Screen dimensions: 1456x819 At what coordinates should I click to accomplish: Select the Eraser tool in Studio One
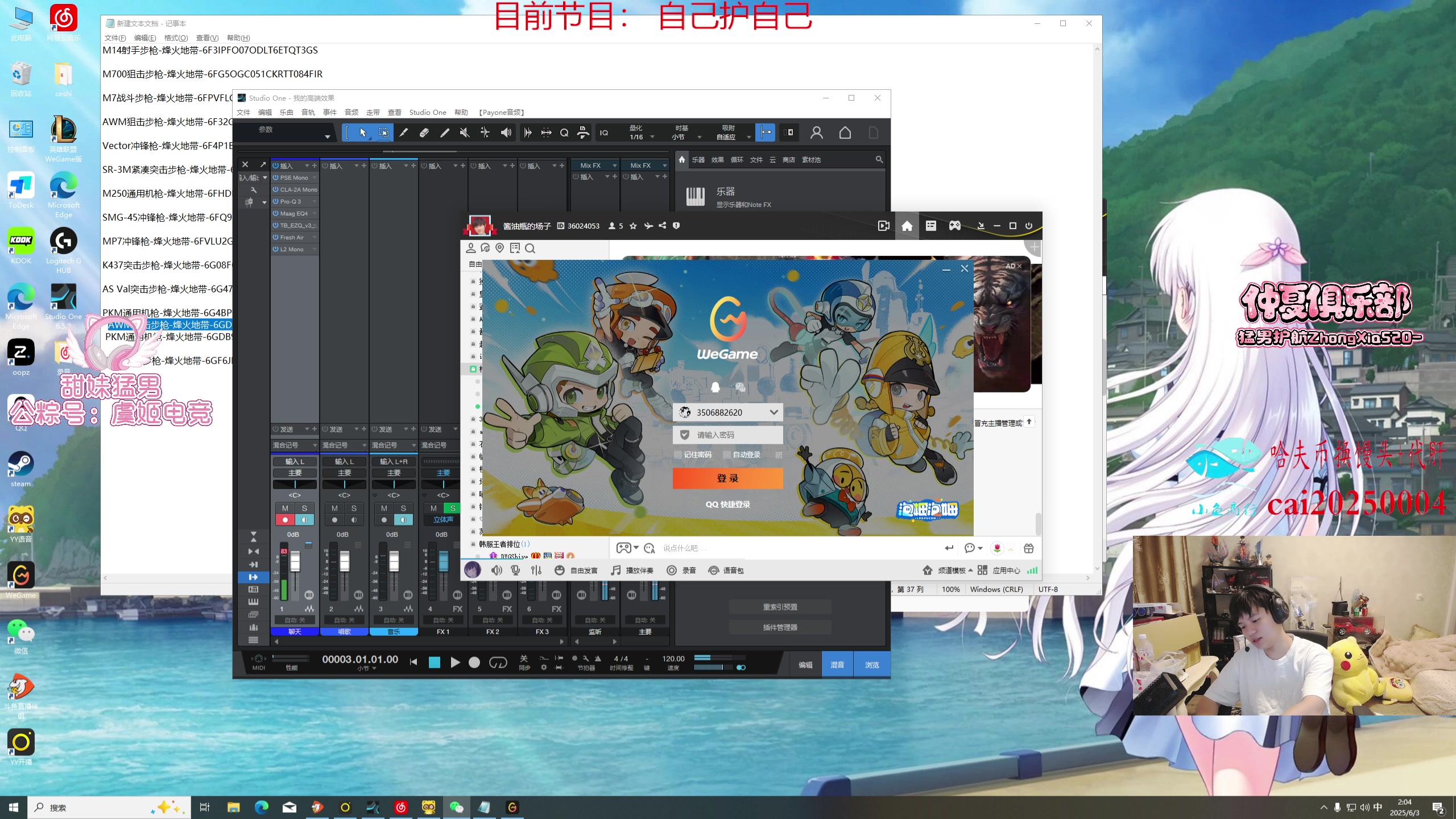click(x=424, y=133)
